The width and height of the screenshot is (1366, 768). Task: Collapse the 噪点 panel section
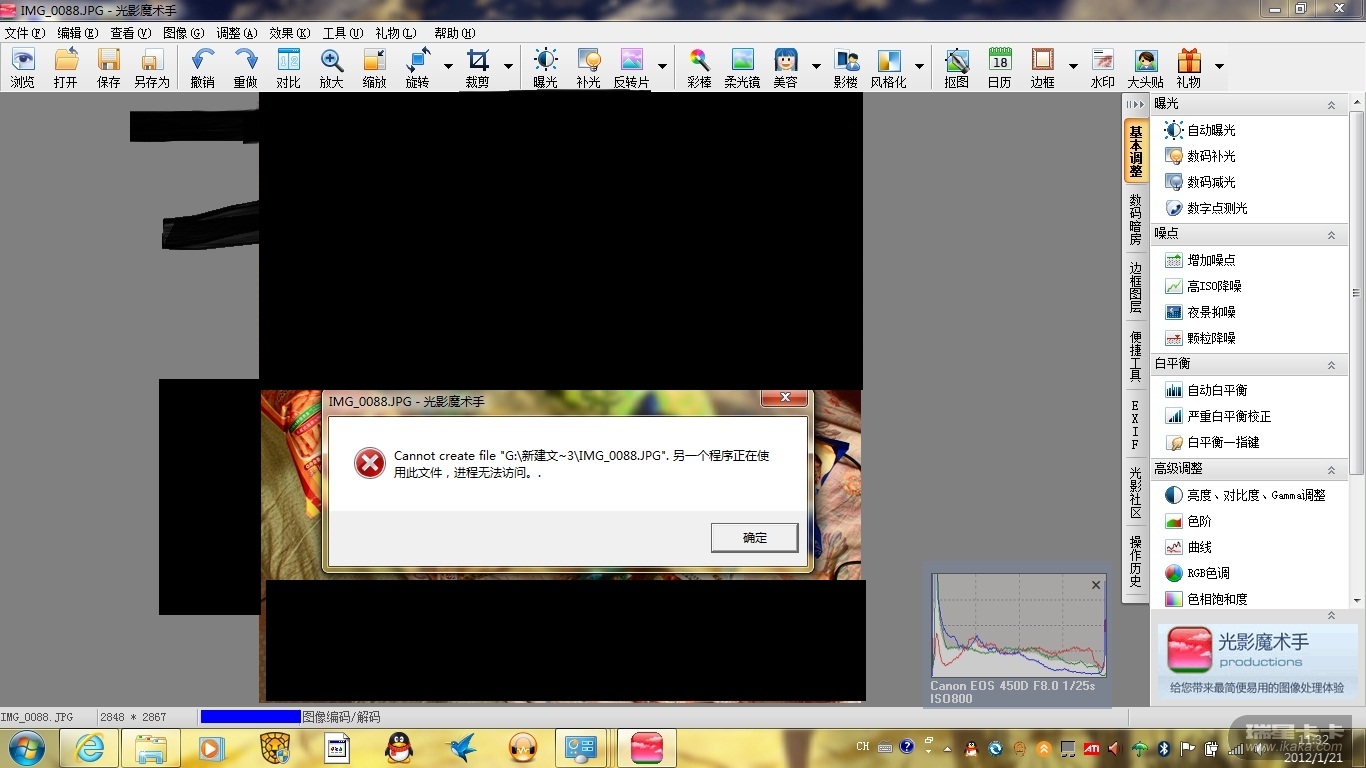coord(1331,235)
